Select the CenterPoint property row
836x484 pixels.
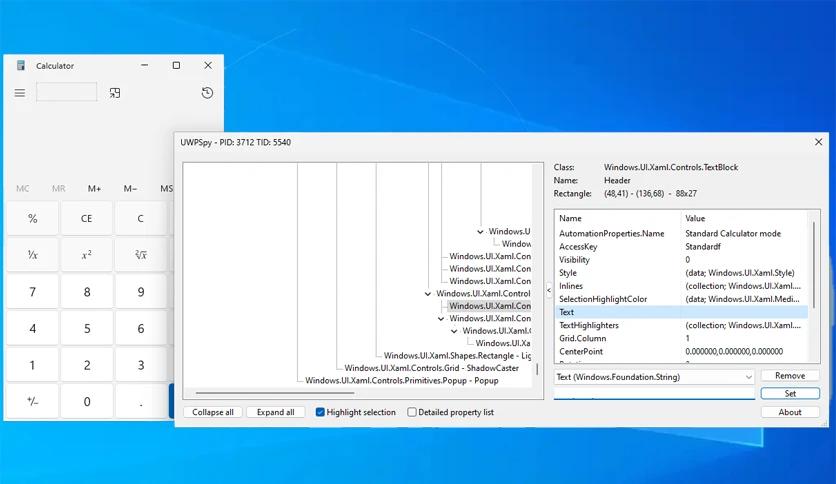tap(682, 351)
